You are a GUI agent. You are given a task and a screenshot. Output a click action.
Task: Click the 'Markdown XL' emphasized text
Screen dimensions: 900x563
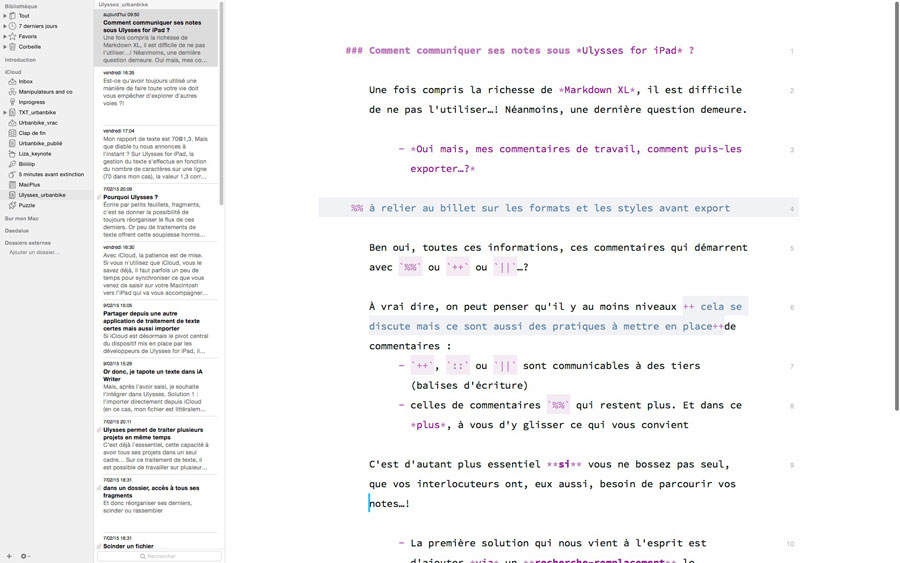tap(597, 90)
